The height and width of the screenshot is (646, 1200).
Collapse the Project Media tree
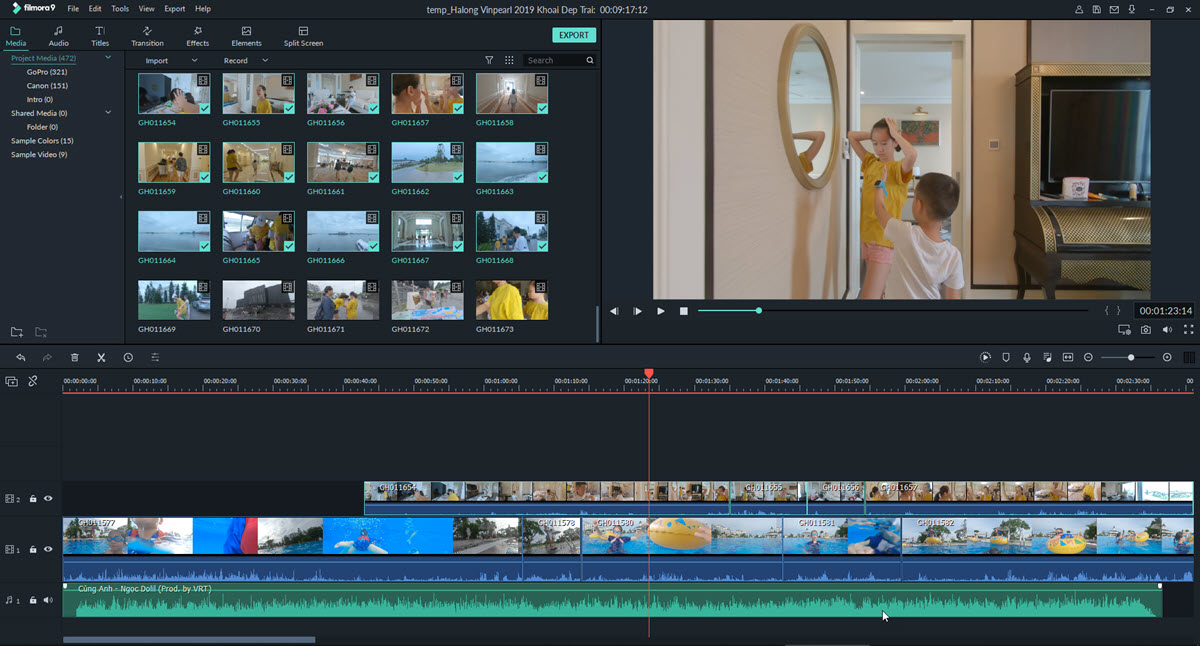pyautogui.click(x=108, y=58)
